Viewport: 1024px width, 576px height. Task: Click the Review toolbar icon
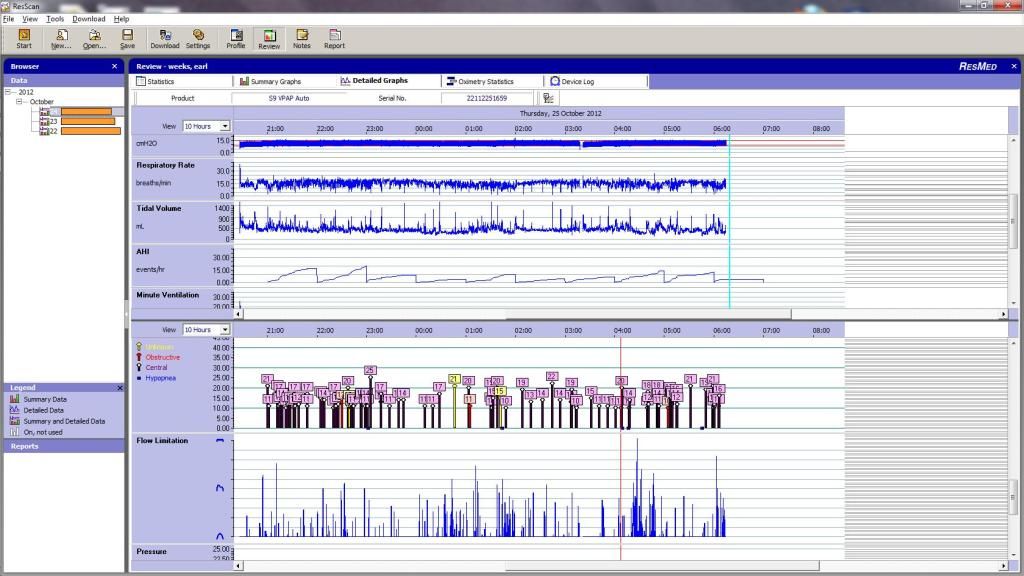tap(269, 39)
